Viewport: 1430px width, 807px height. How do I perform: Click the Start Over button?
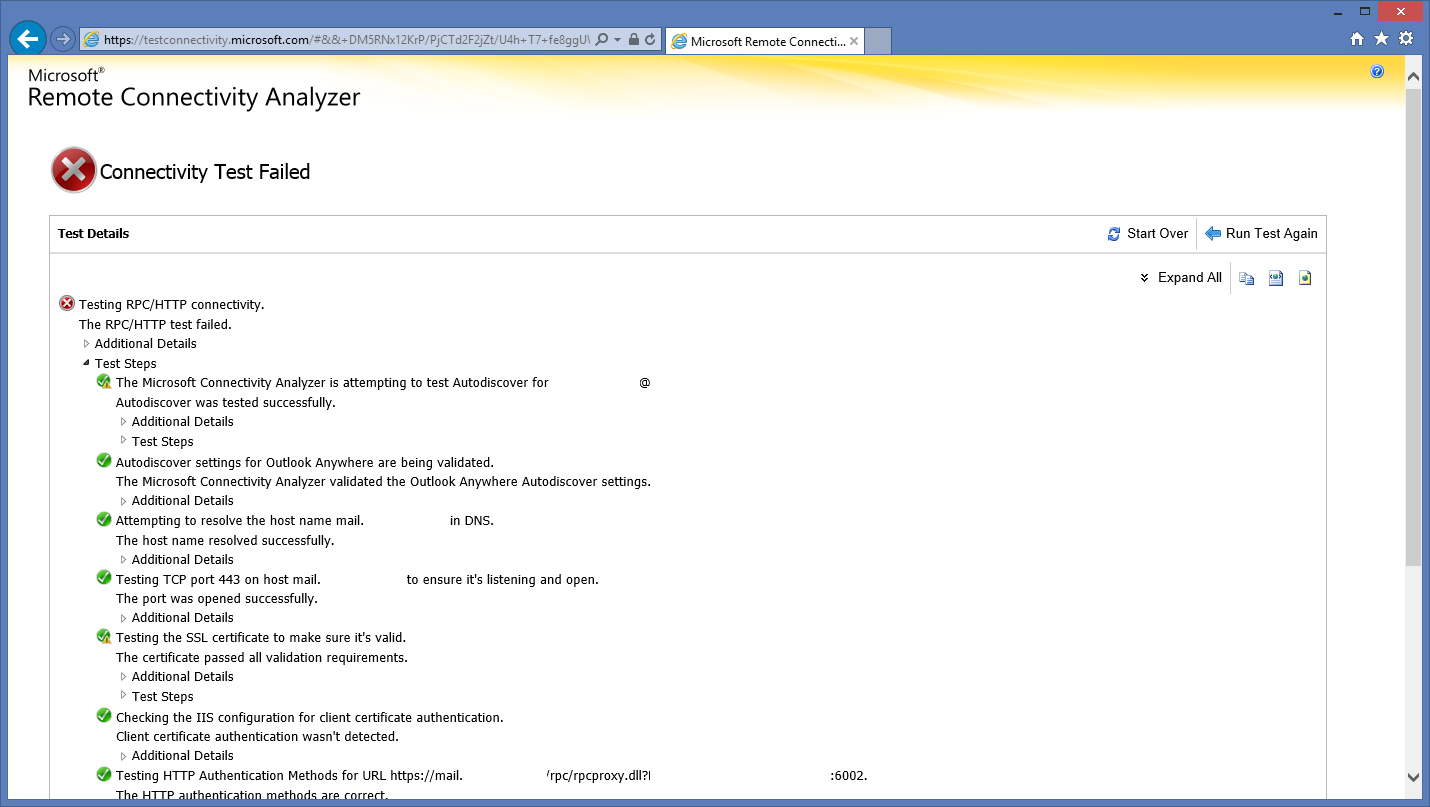point(1148,234)
